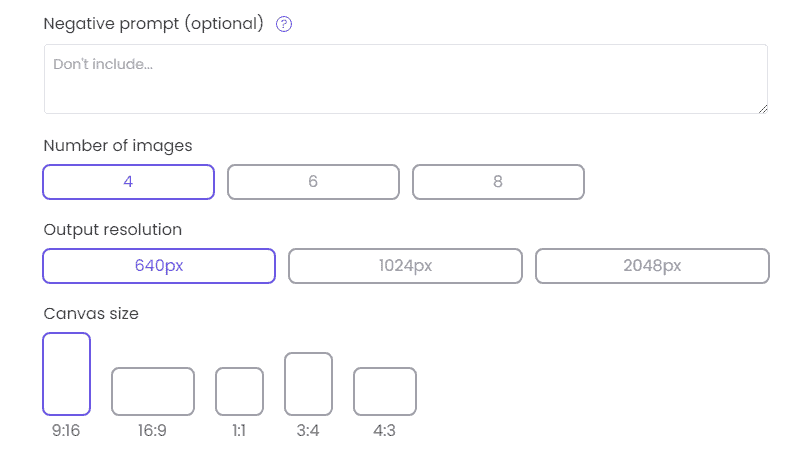Pick the 1:1 square canvas shape
Viewport: 798px width, 455px height.
tap(239, 391)
